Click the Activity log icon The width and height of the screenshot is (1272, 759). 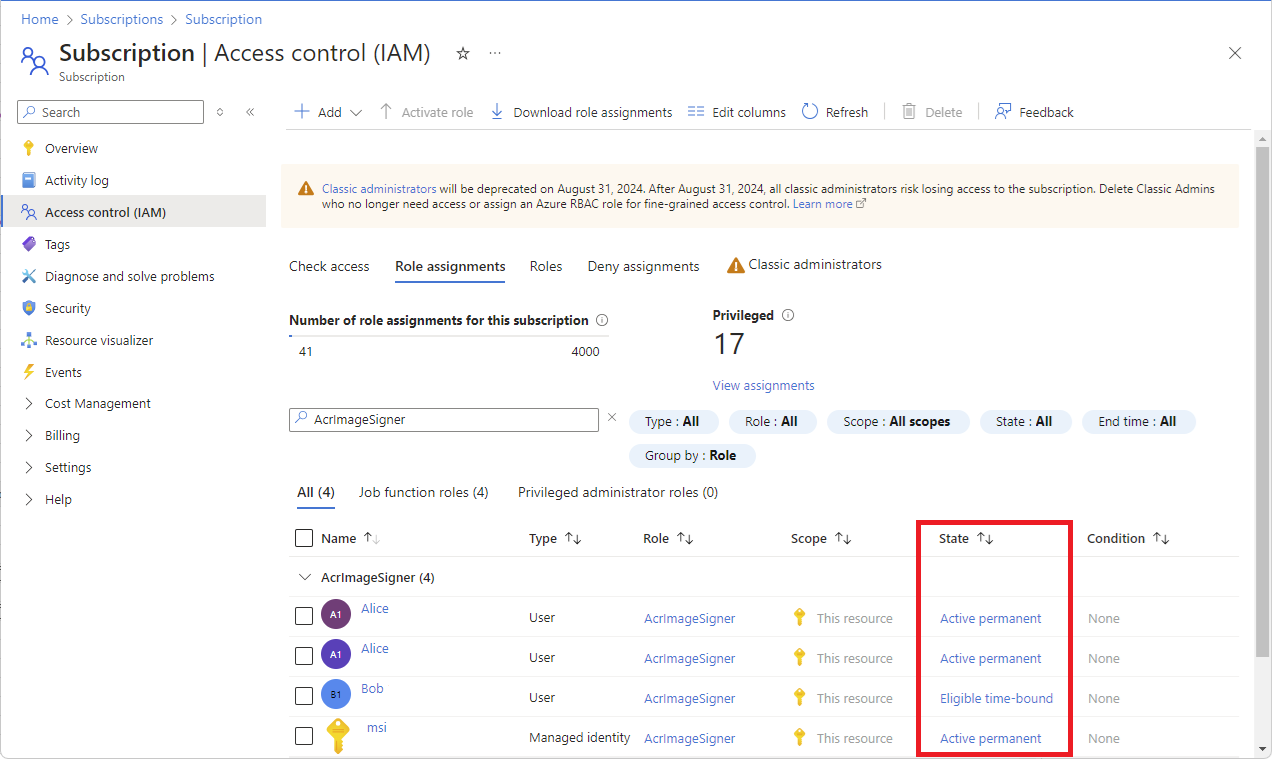(29, 180)
